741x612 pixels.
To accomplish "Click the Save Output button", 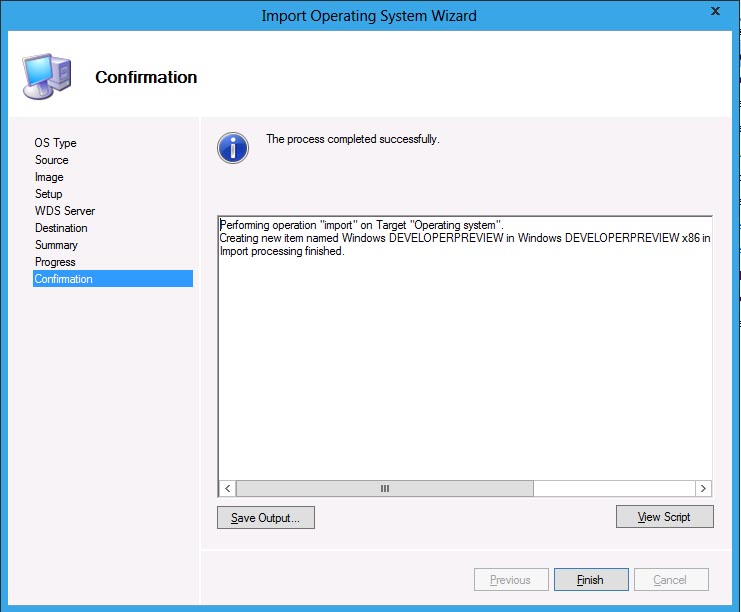I will tap(266, 517).
